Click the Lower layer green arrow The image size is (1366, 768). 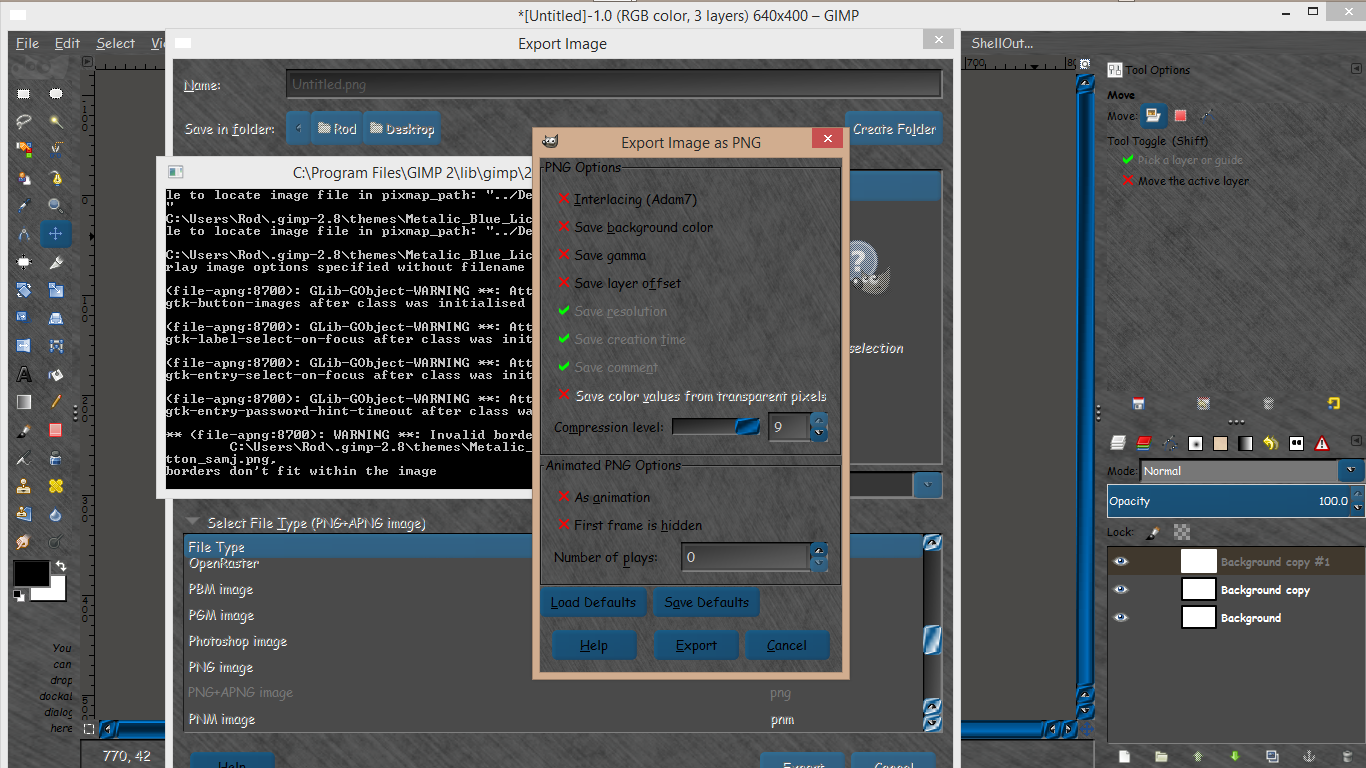[x=1234, y=756]
